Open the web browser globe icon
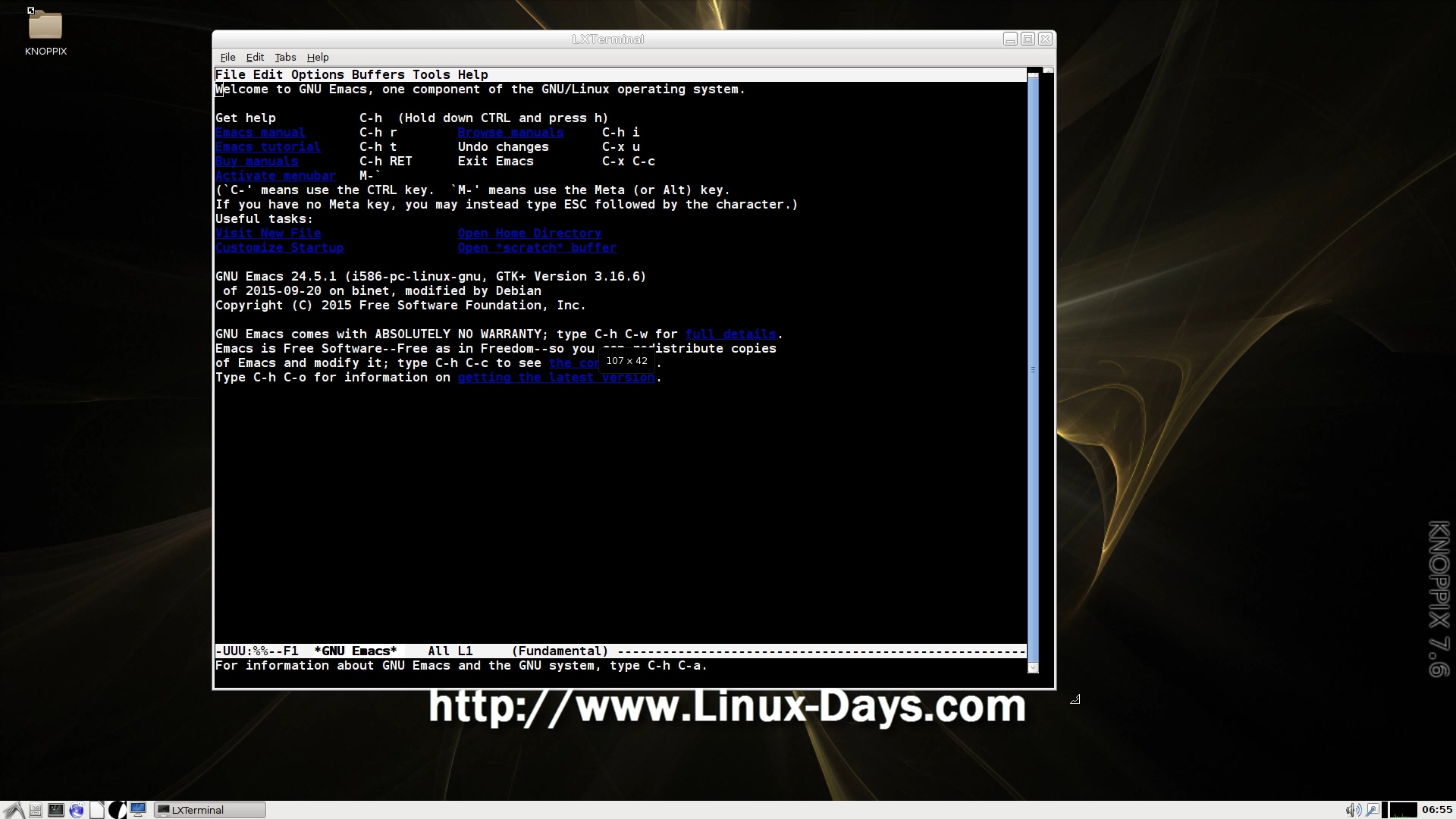Image resolution: width=1456 pixels, height=819 pixels. click(77, 810)
